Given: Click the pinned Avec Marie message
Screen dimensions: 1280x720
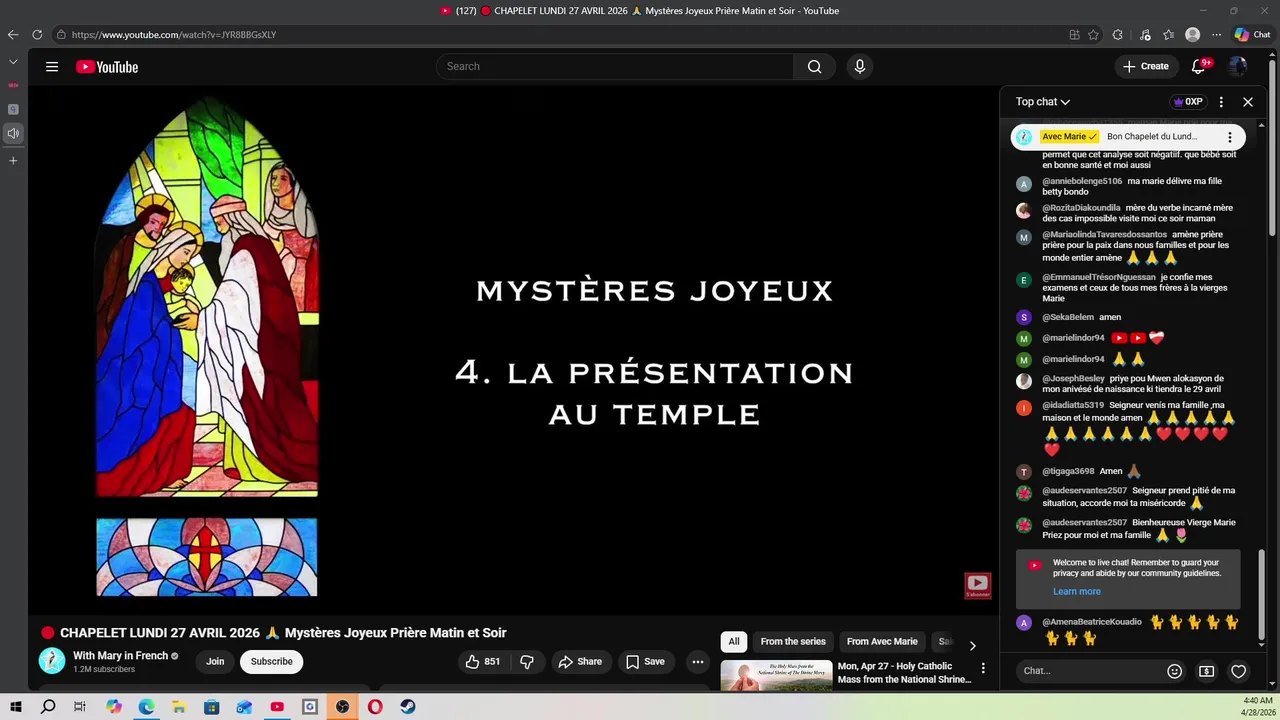Looking at the screenshot, I should [x=1128, y=137].
